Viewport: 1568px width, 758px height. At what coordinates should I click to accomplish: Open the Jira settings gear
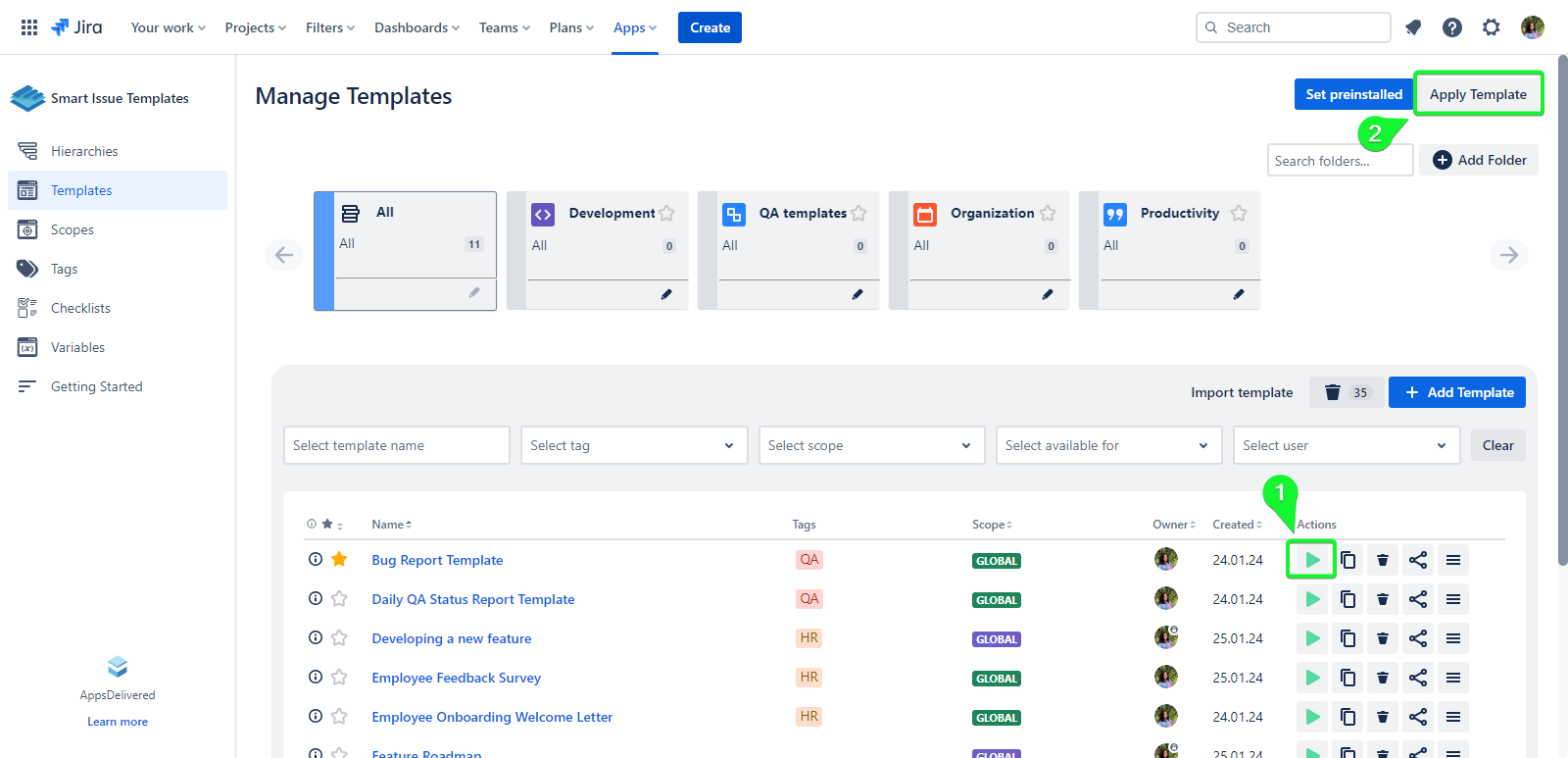pyautogui.click(x=1491, y=27)
